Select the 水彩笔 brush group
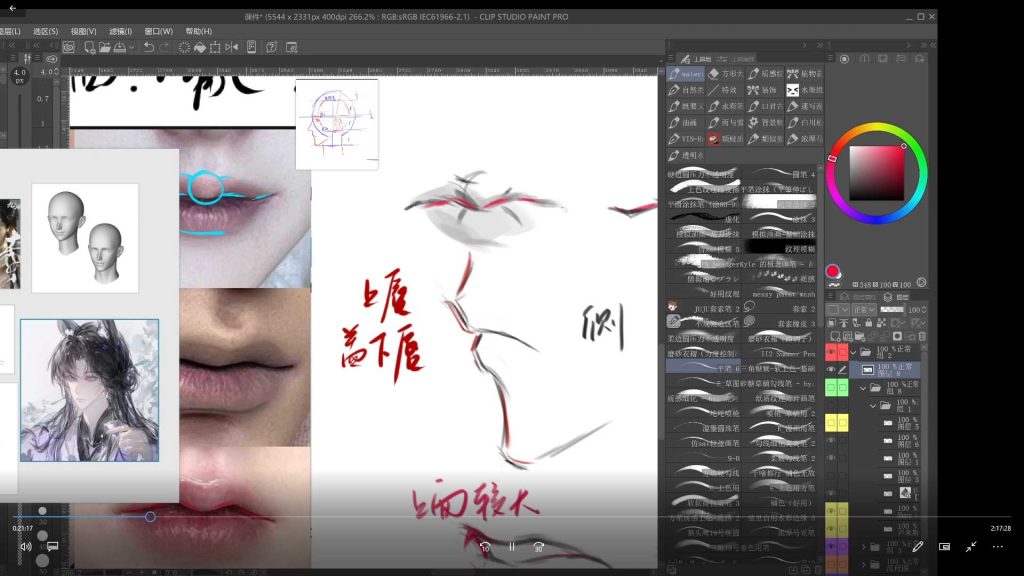 [725, 106]
